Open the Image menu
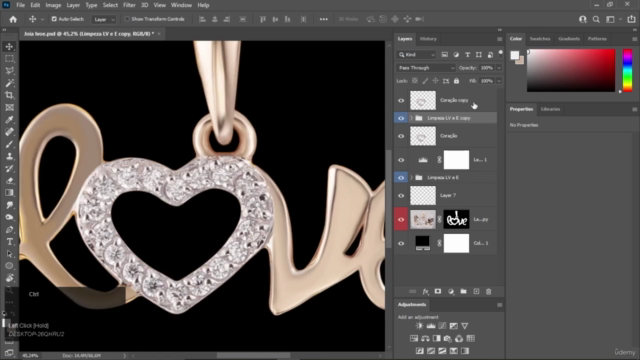 pos(53,5)
